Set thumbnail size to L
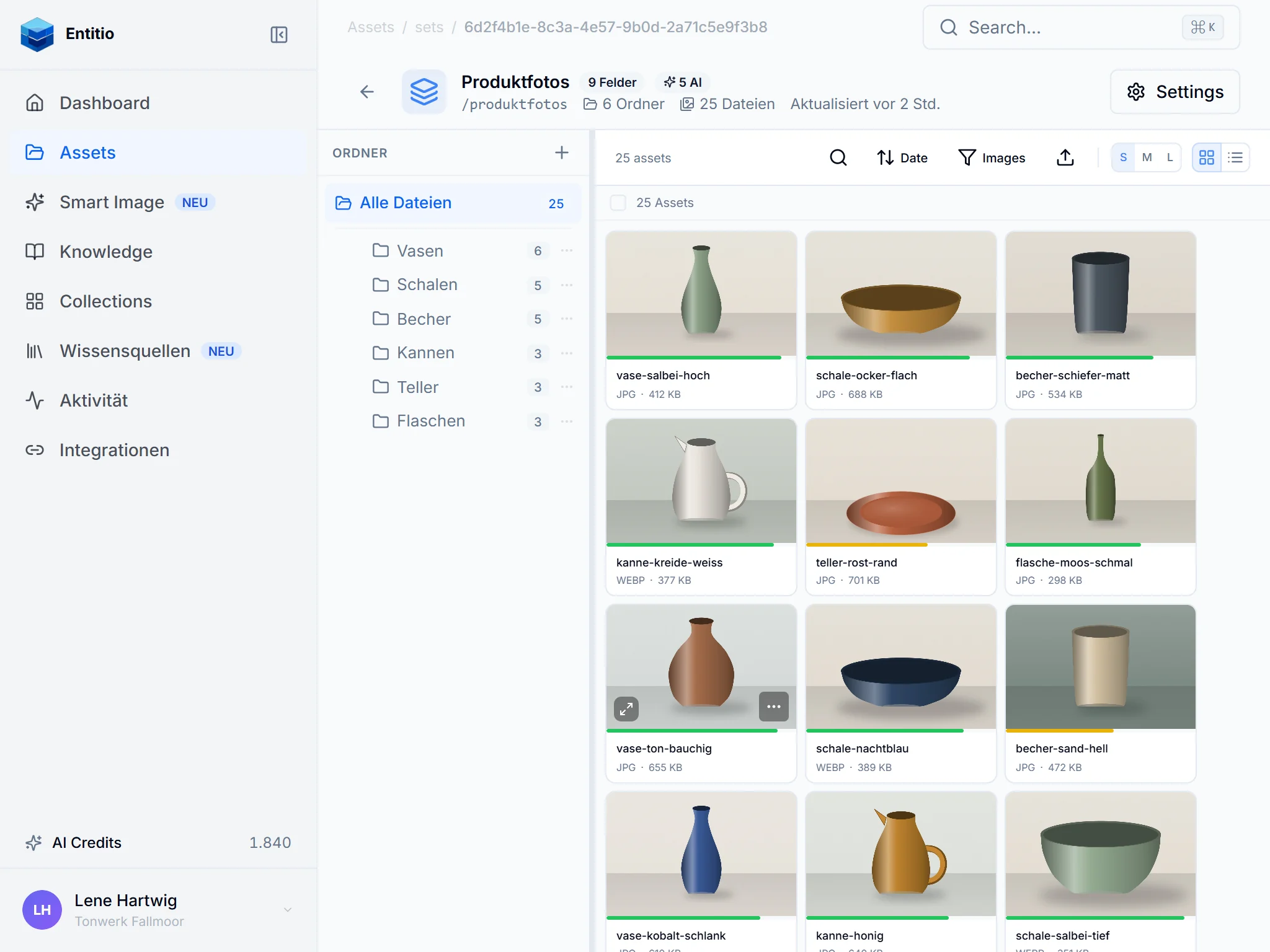Image resolution: width=1270 pixels, height=952 pixels. [1170, 157]
